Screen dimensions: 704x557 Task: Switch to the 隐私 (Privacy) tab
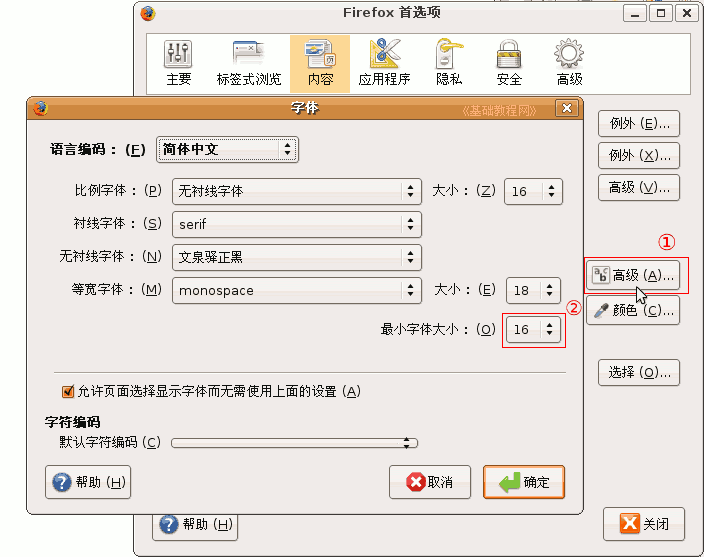(x=449, y=64)
